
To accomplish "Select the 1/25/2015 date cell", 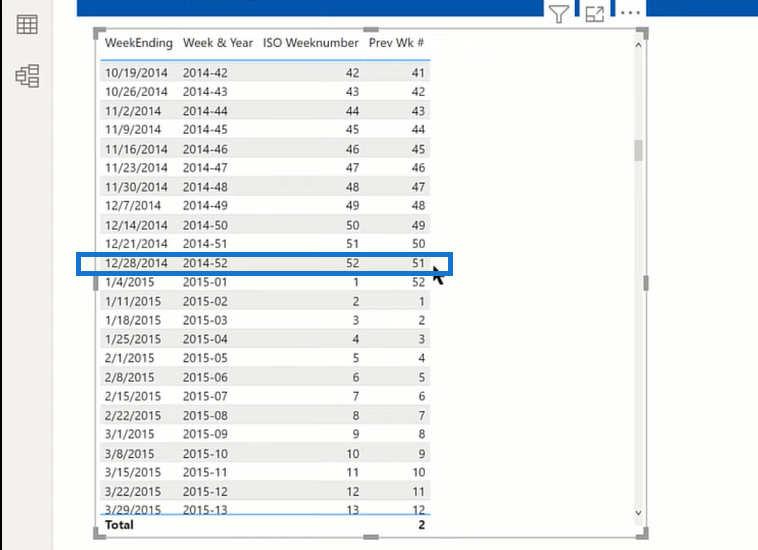I will 133,339.
